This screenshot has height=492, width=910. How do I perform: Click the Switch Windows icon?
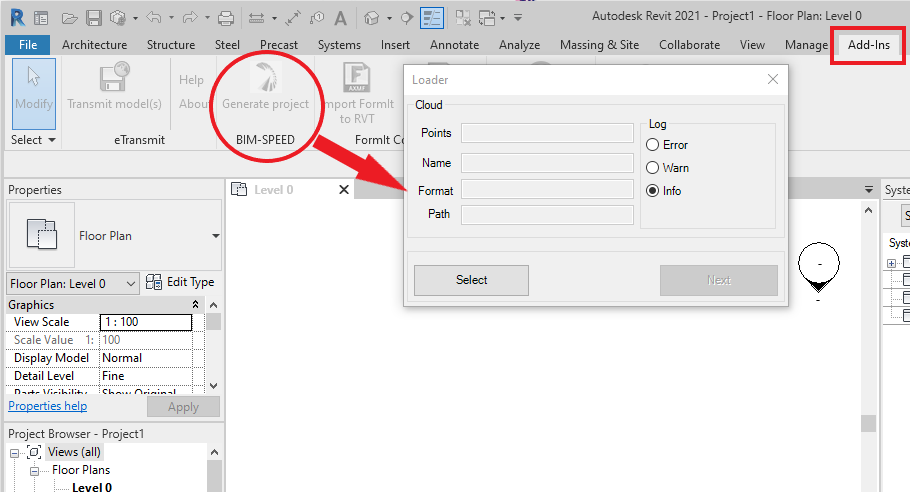coord(487,19)
